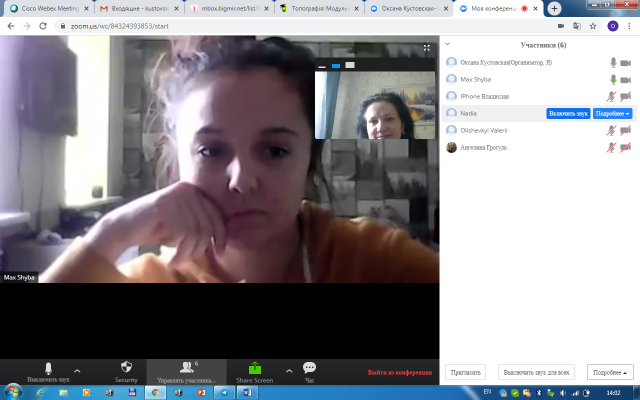The height and width of the screenshot is (400, 640).
Task: Launch Internet Explorer from taskbar
Action: point(40,393)
